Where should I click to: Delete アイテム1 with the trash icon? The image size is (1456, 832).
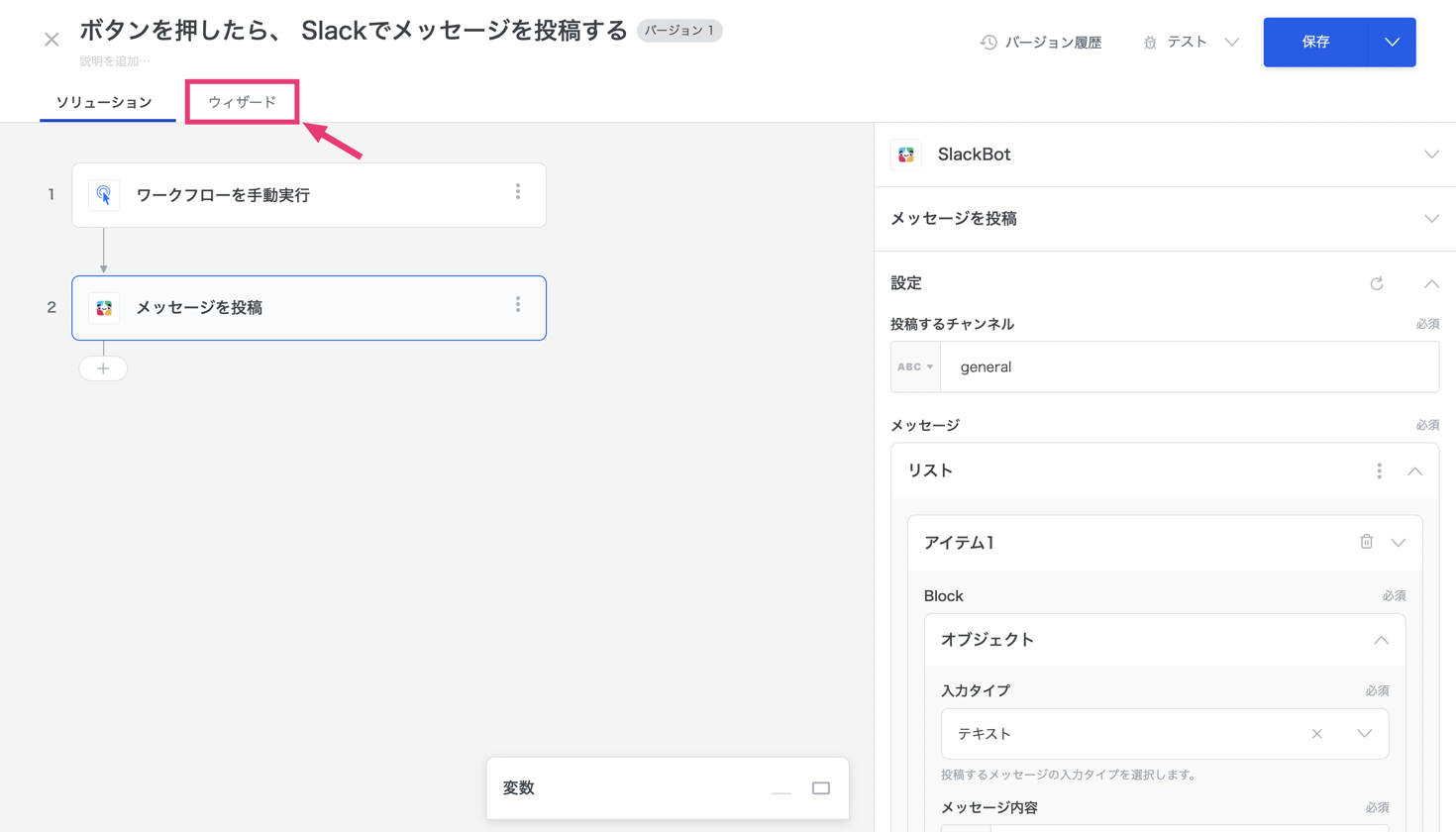point(1366,542)
